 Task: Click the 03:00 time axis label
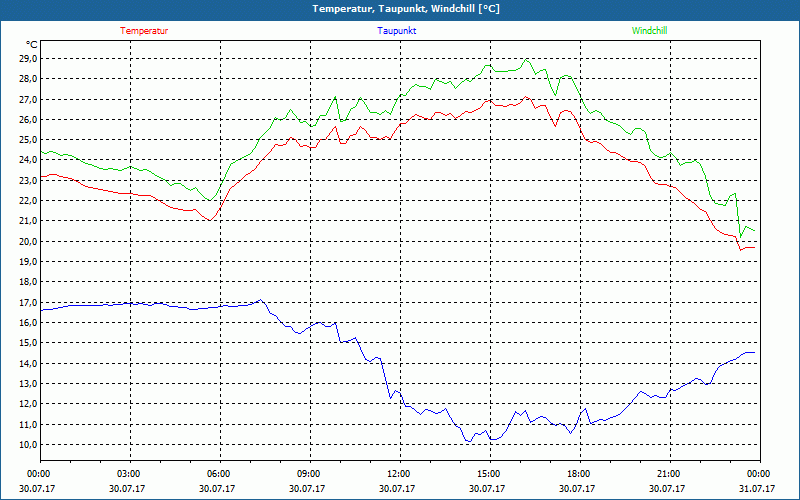[127, 473]
